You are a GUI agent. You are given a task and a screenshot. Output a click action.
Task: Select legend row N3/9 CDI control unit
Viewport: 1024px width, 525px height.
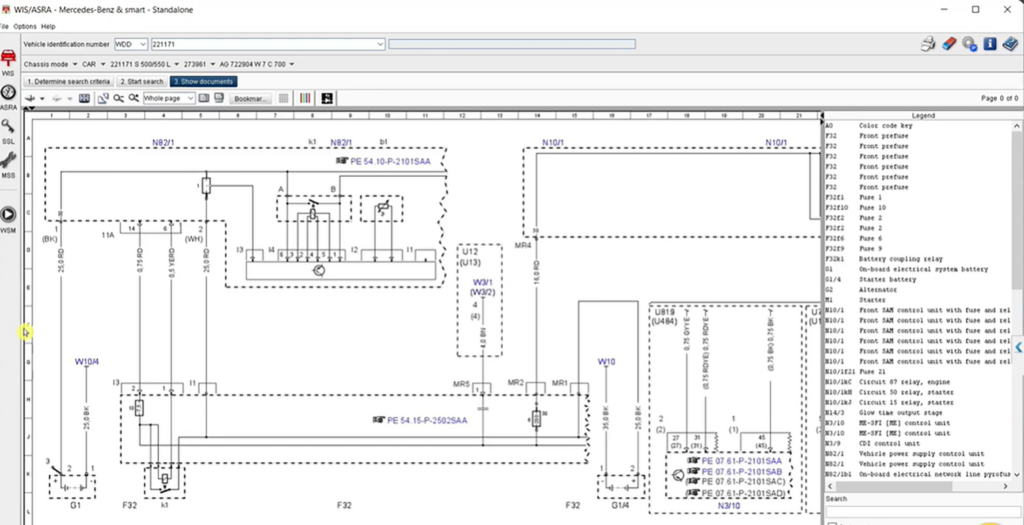pyautogui.click(x=918, y=443)
